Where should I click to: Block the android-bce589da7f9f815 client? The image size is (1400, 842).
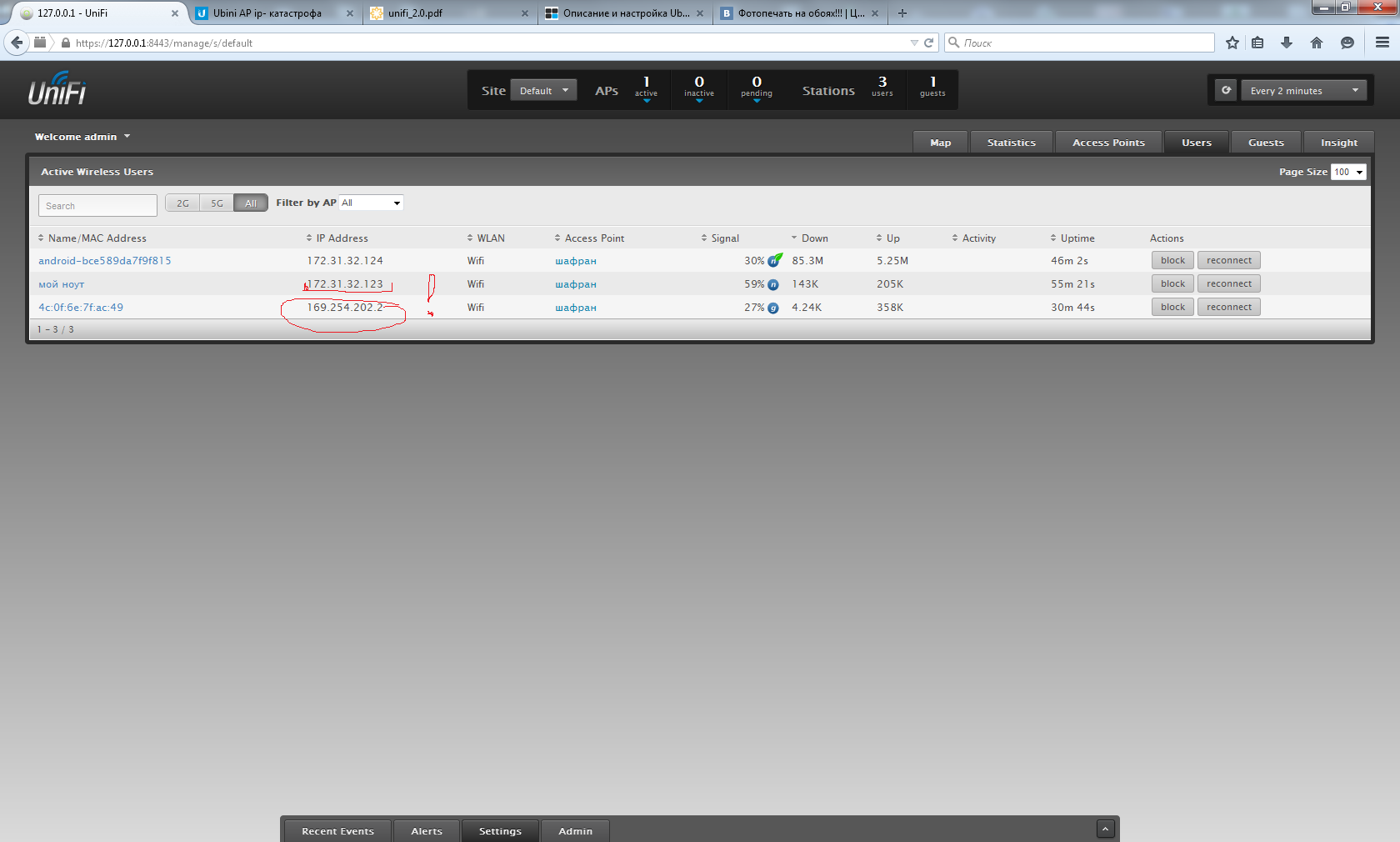(x=1172, y=260)
